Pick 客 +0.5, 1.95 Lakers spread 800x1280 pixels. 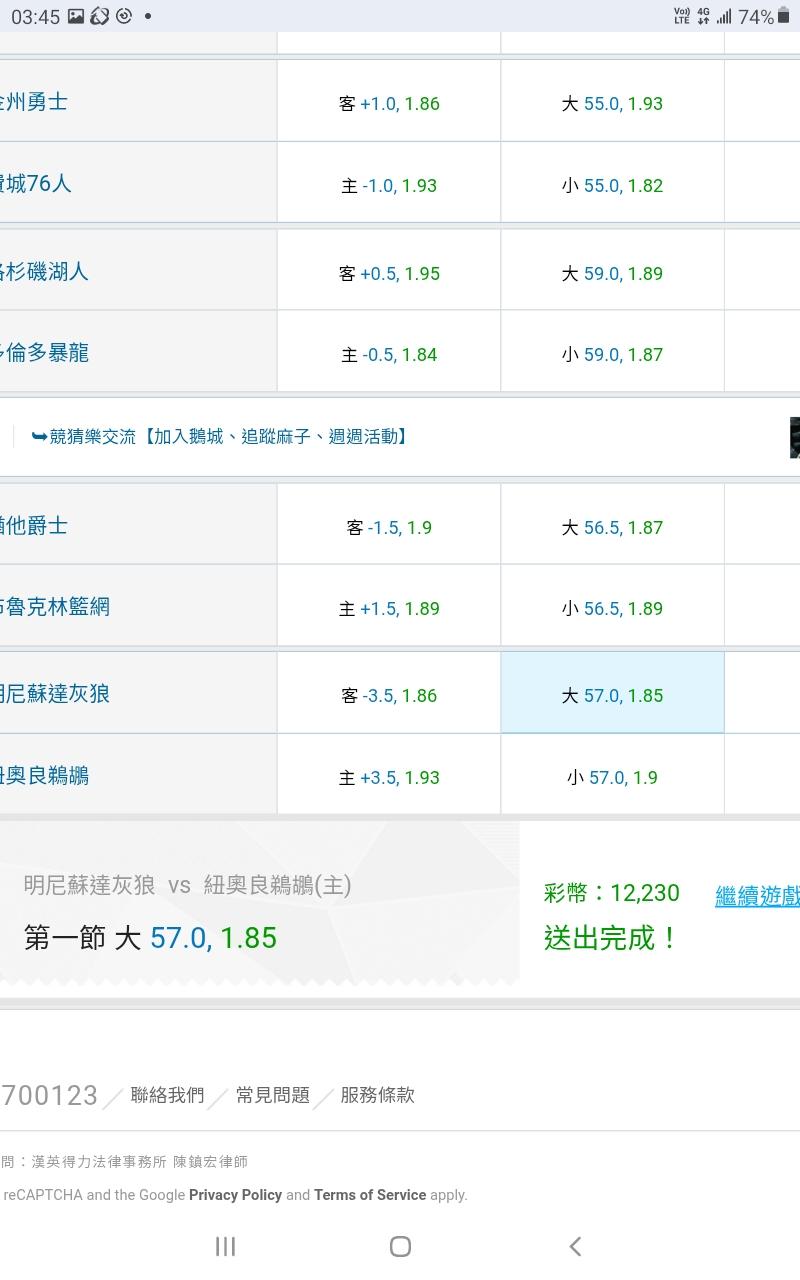click(x=389, y=274)
